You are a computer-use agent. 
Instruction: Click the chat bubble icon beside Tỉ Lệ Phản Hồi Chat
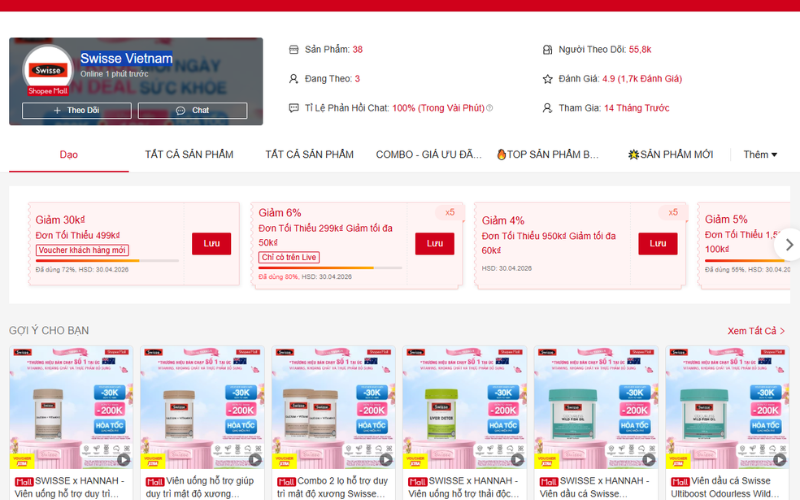tap(293, 108)
